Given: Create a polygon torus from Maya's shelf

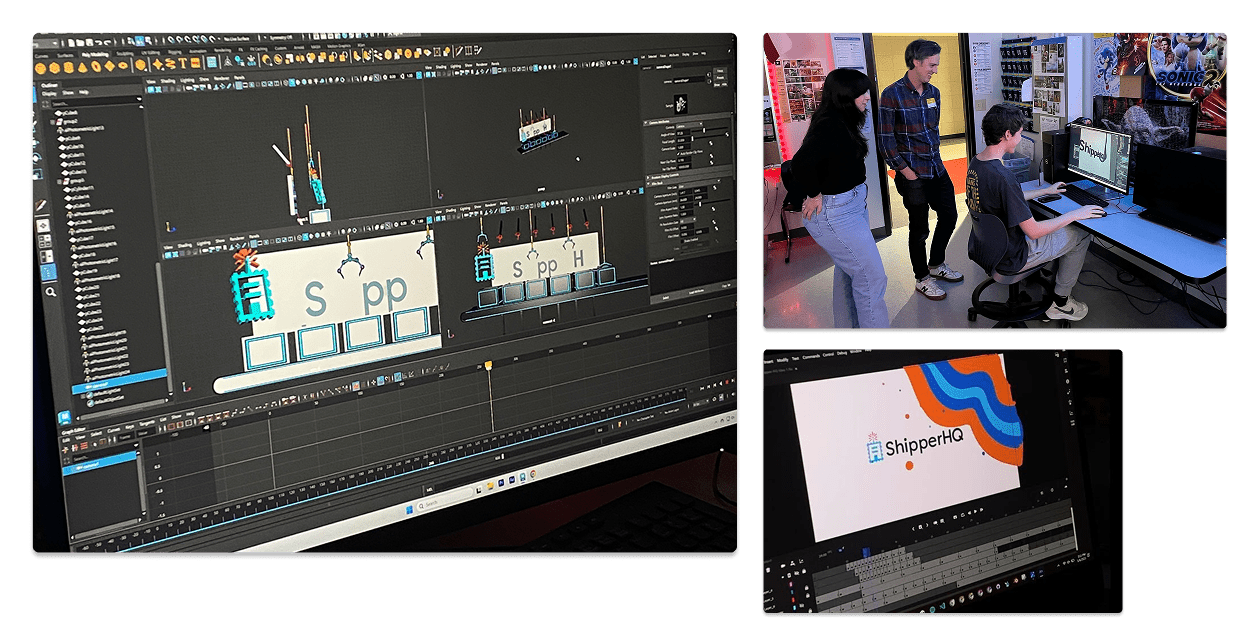Looking at the screenshot, I should [97, 67].
